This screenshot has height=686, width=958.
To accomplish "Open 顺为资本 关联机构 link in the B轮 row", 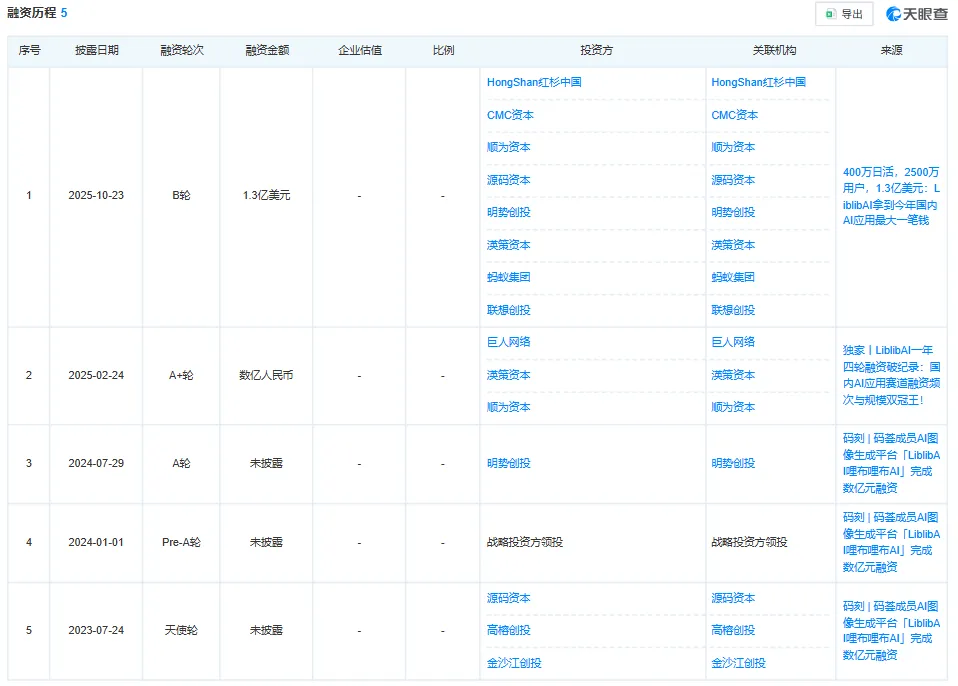I will tap(733, 147).
